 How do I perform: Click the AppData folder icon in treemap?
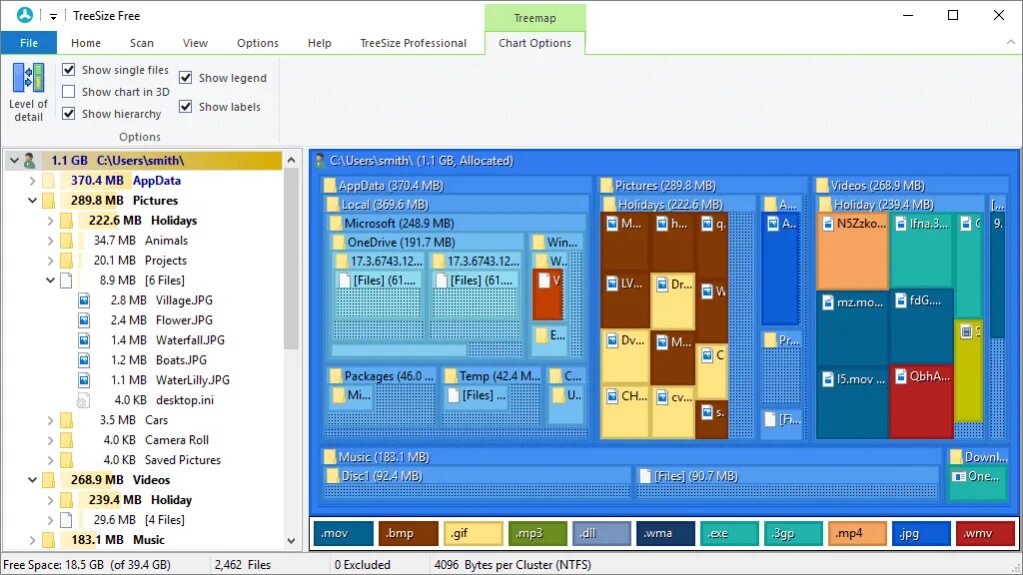329,185
